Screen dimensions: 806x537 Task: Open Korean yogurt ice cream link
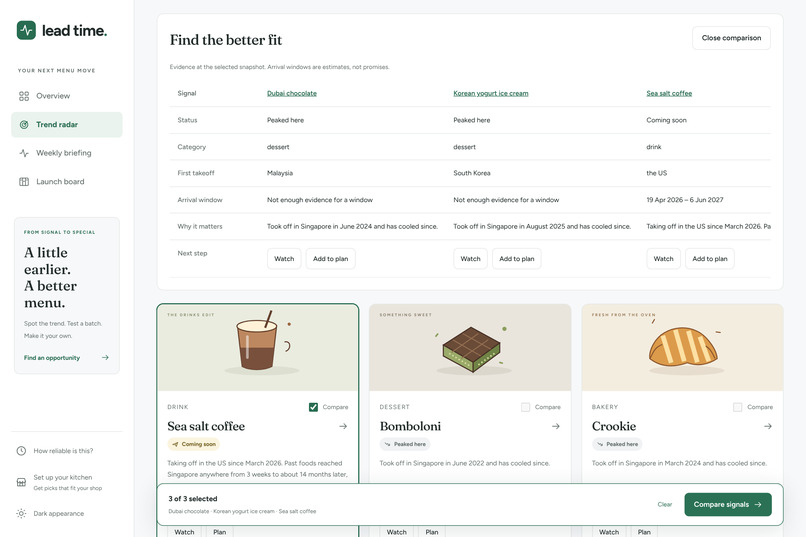pyautogui.click(x=491, y=94)
